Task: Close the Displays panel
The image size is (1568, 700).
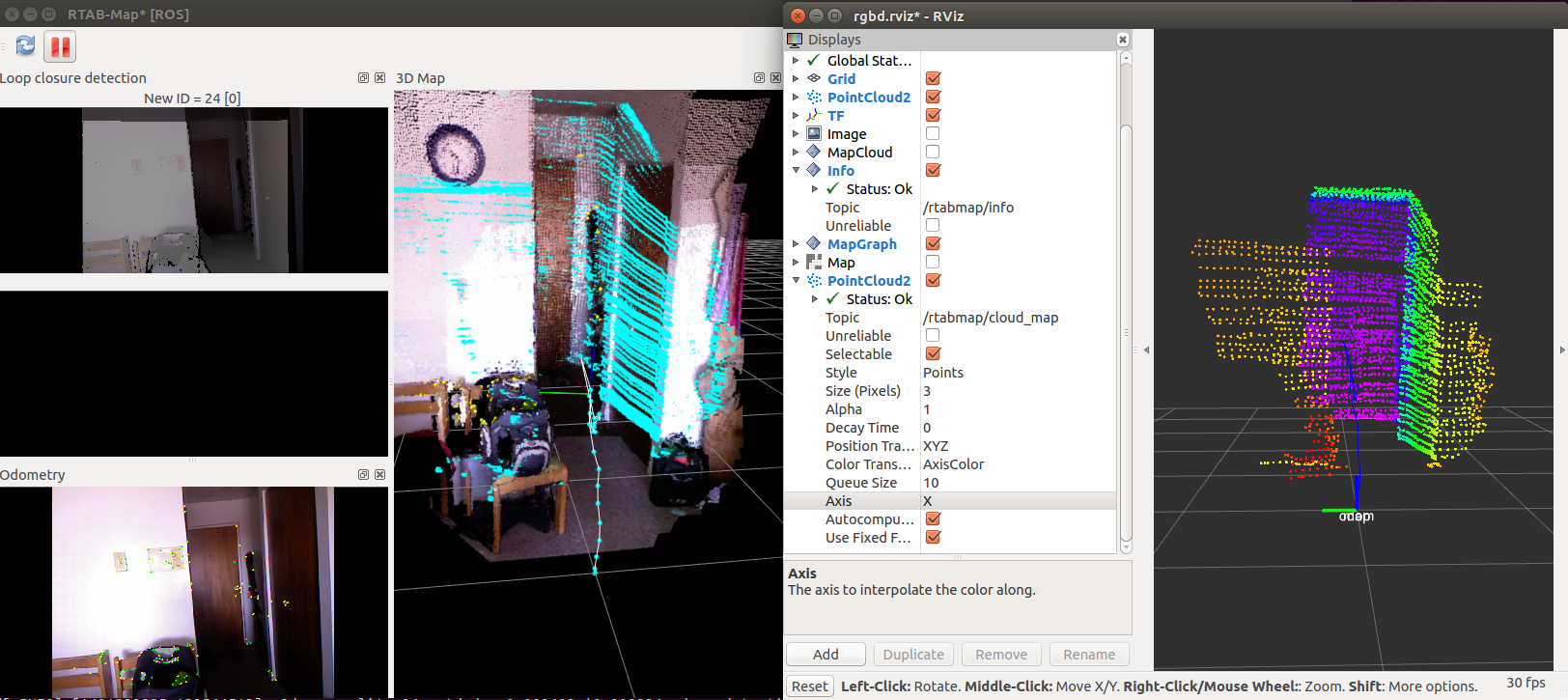Action: pyautogui.click(x=1122, y=40)
